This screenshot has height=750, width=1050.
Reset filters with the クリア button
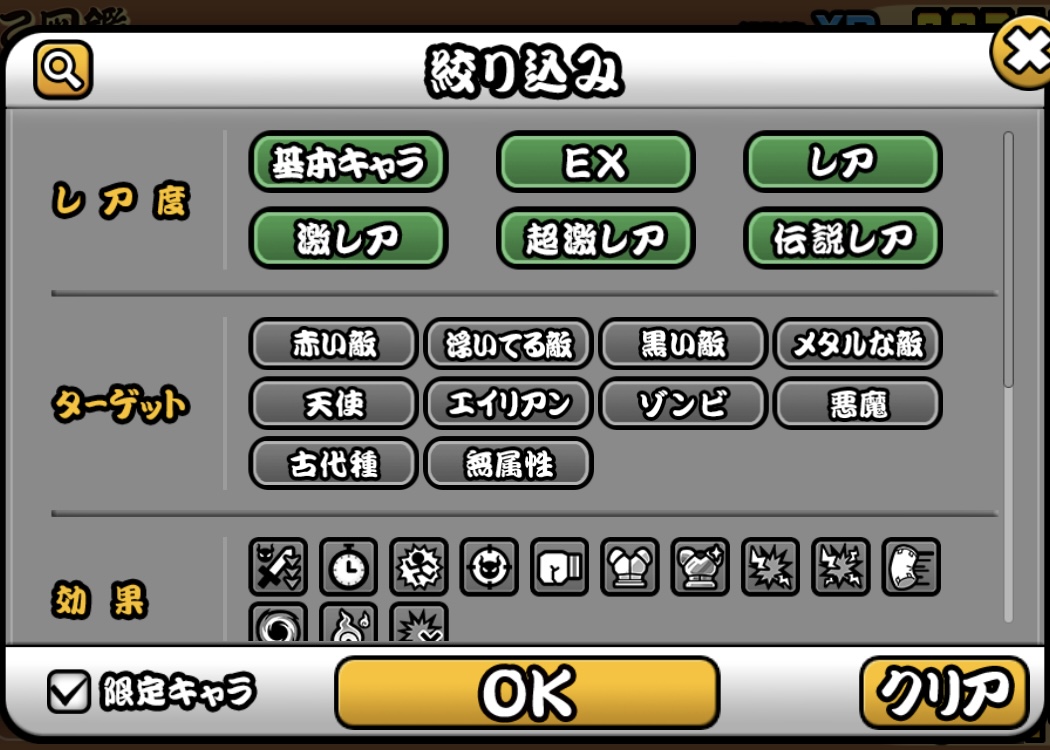[x=944, y=692]
